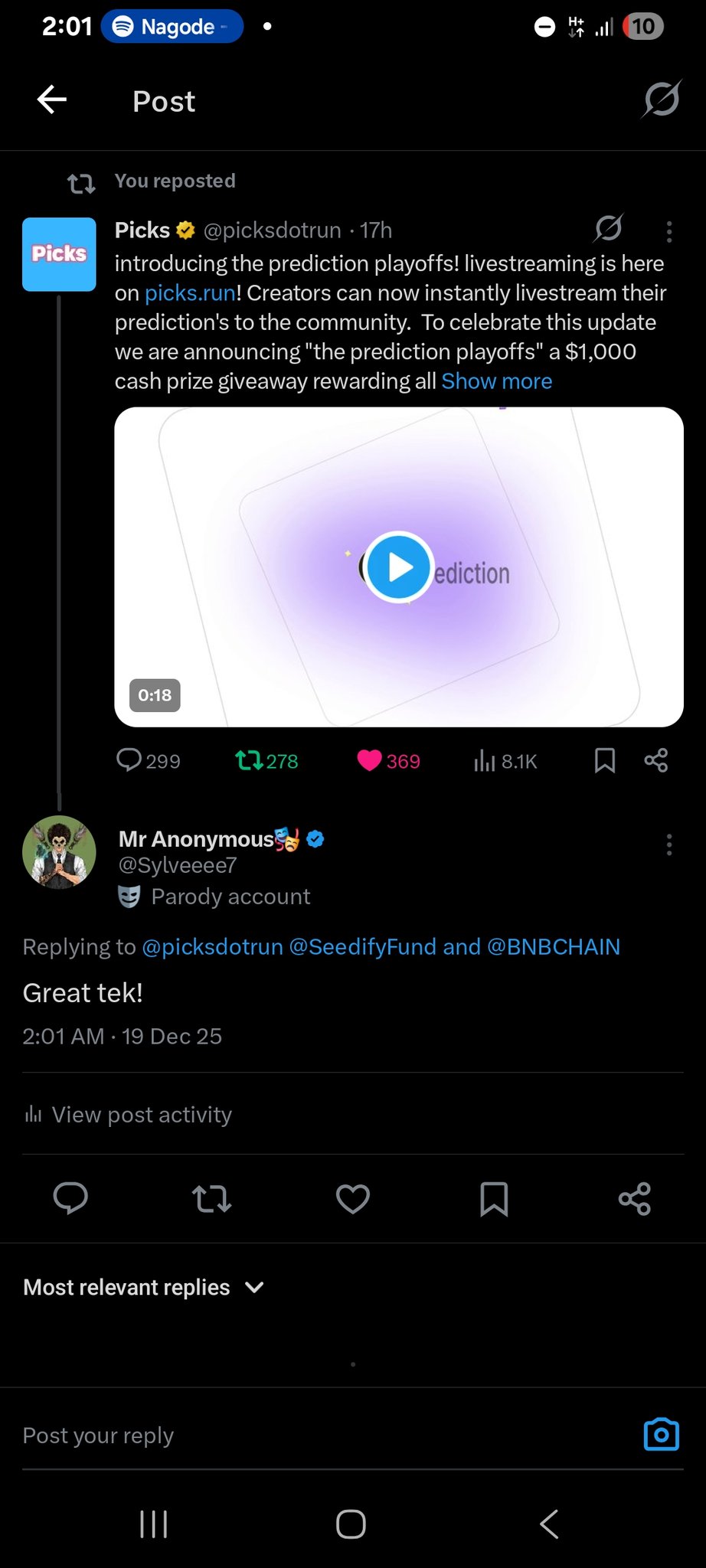This screenshot has height=1568, width=706.
Task: Open the Picks profile avatar
Action: coord(59,254)
